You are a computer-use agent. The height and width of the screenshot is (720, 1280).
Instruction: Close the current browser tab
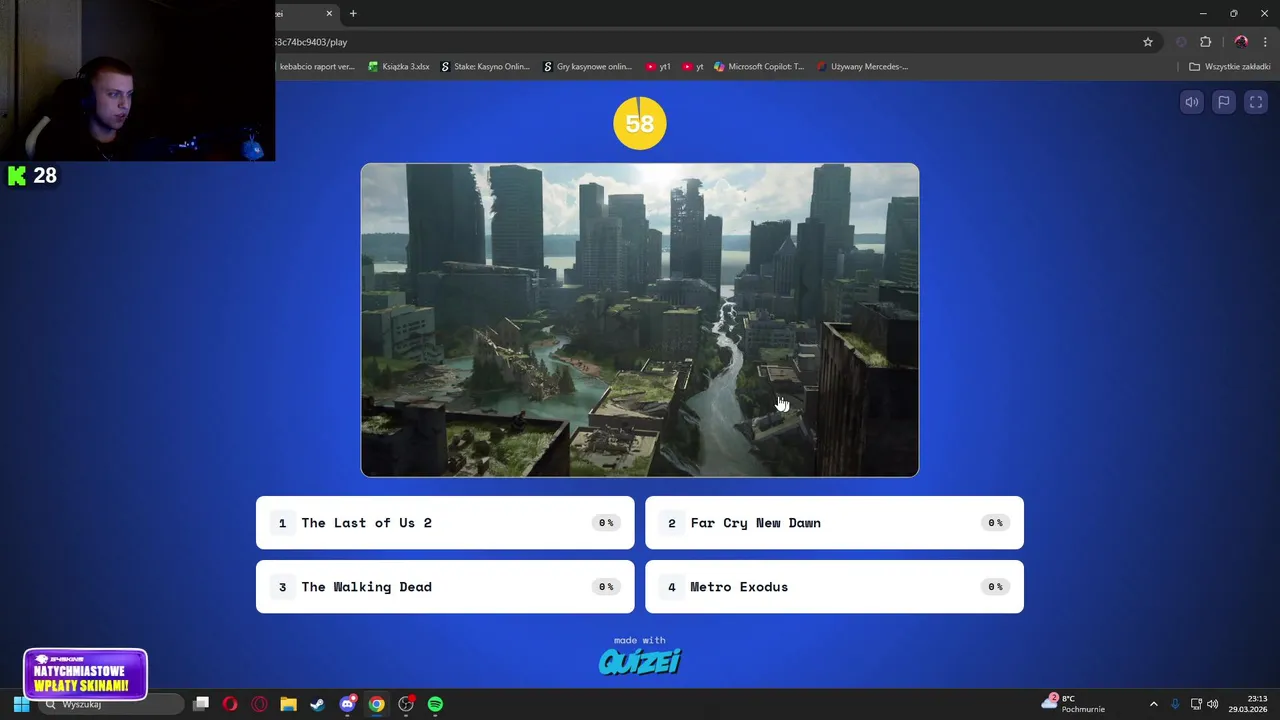(330, 13)
